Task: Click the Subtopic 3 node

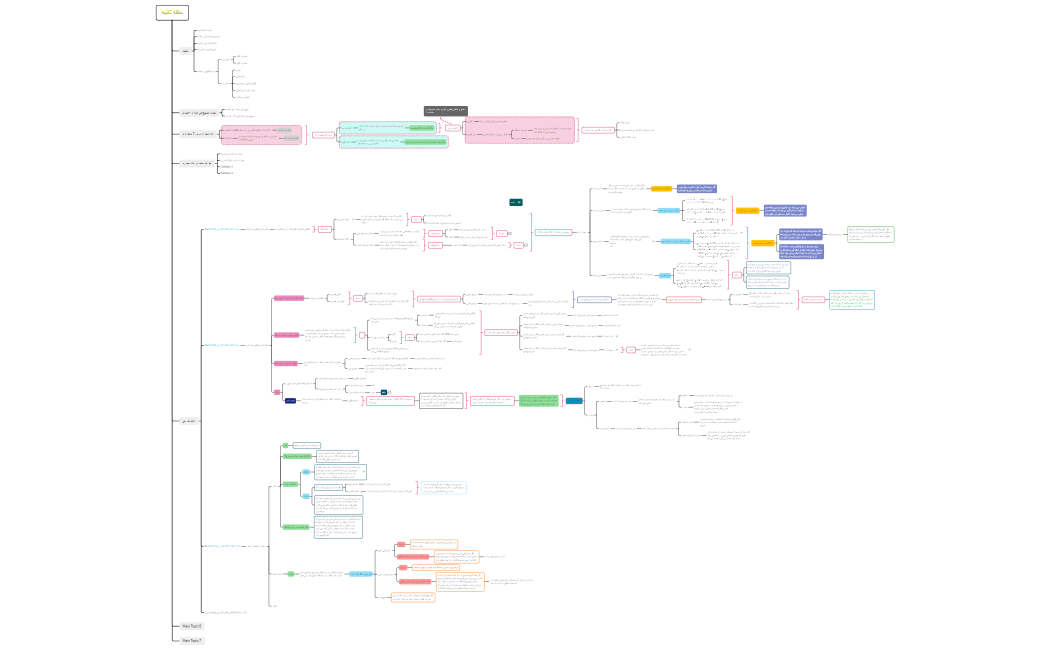Action: point(227,166)
